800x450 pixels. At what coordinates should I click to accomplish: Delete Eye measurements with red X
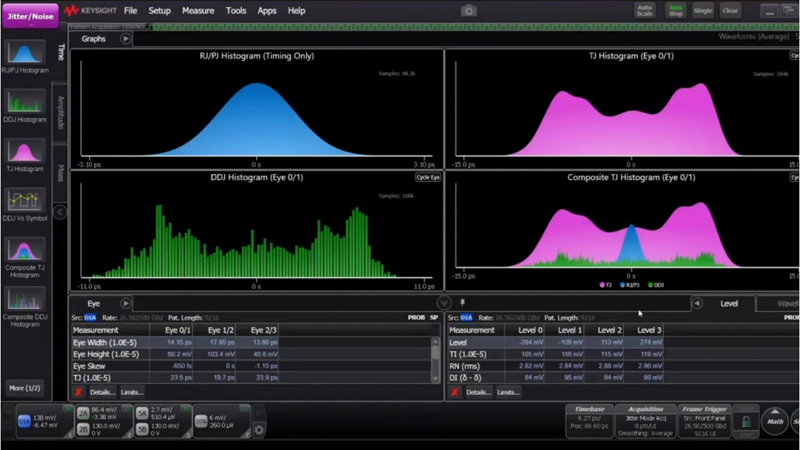pyautogui.click(x=78, y=392)
